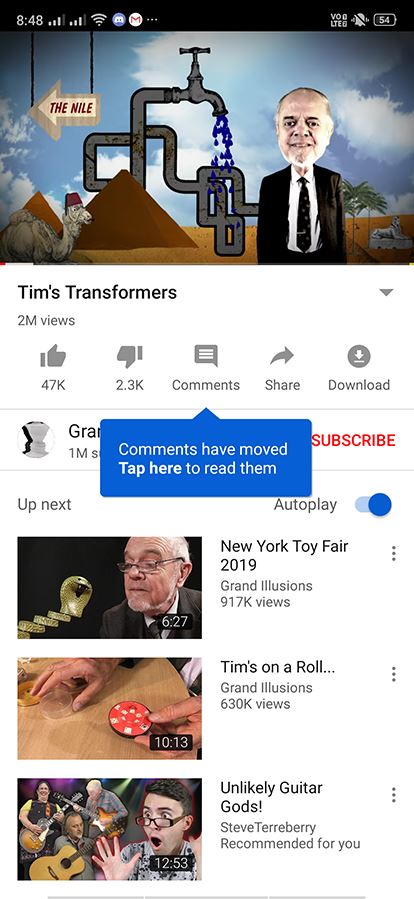Tap the thumbs down dislike icon

pos(130,356)
